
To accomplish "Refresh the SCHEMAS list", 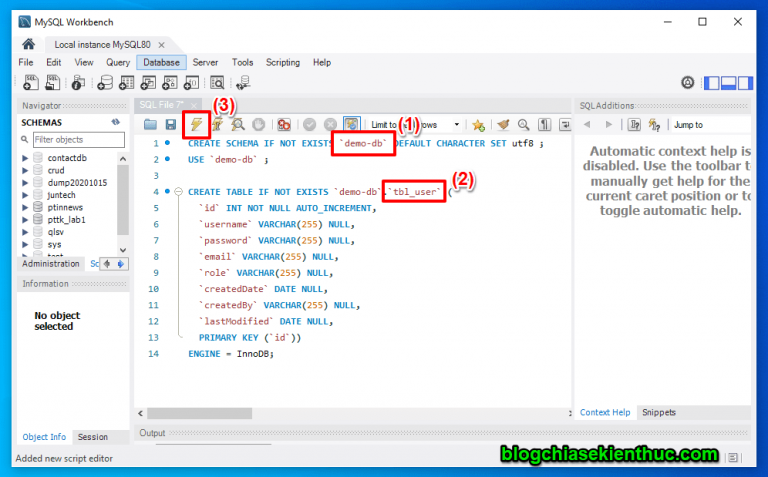I will (116, 122).
